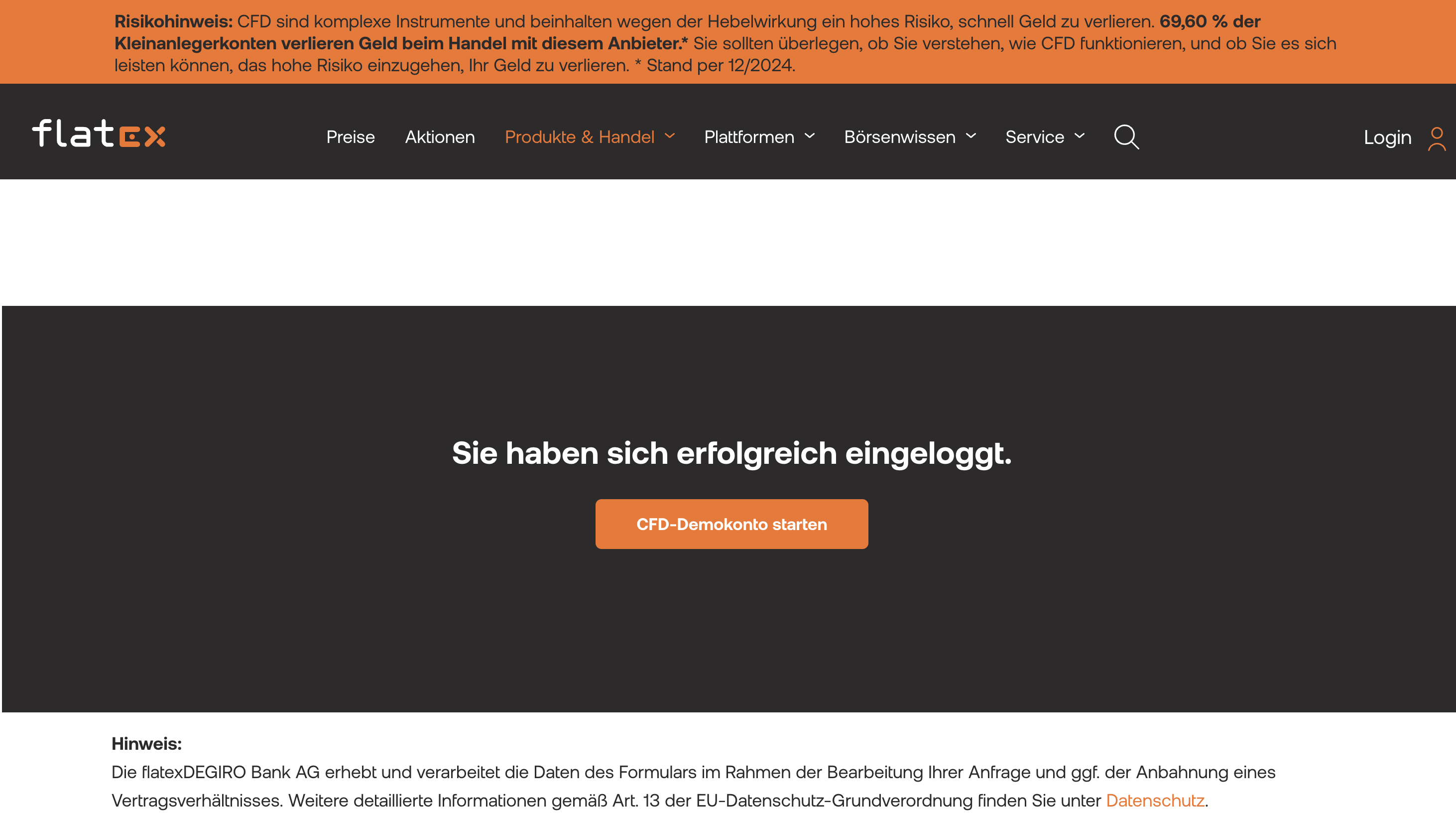
Task: Expand the chevron next to Börsenwissen
Action: [x=971, y=137]
